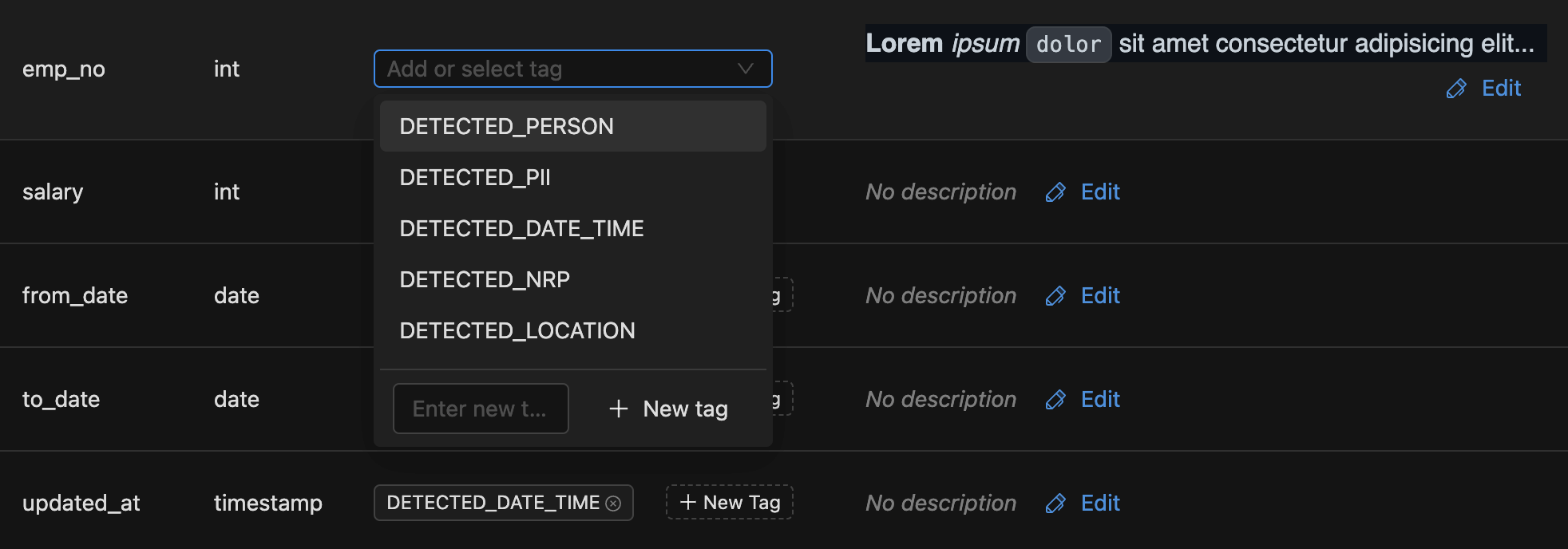The image size is (1568, 549).
Task: Click the int type in salary row
Action: [227, 192]
